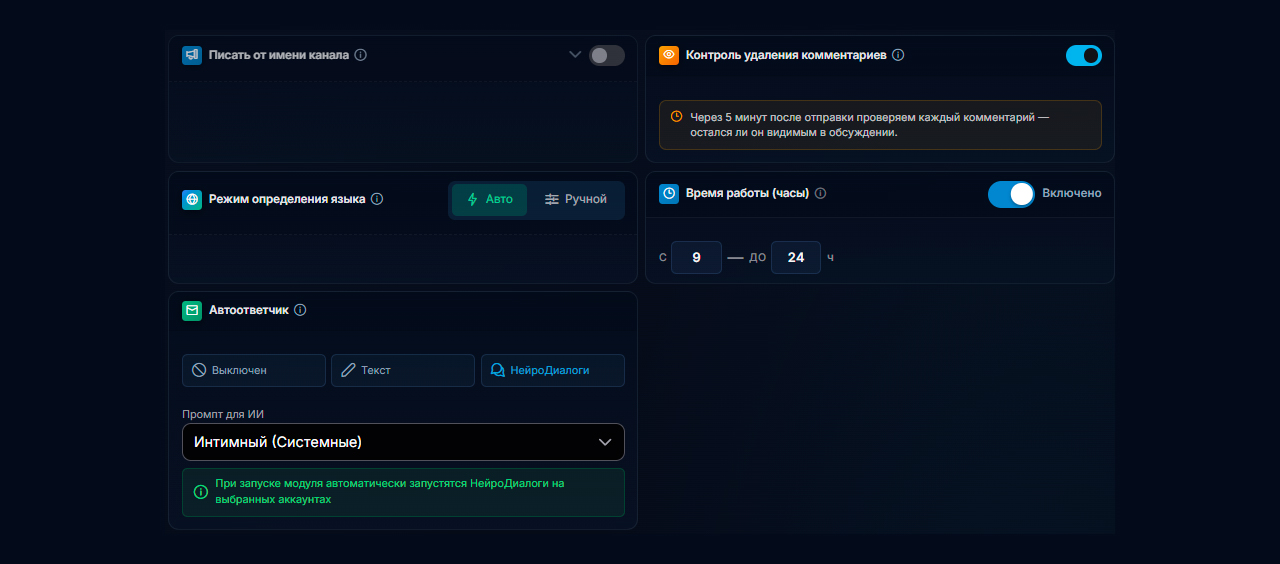The height and width of the screenshot is (564, 1280).
Task: Select the Авто language mode
Action: [489, 199]
